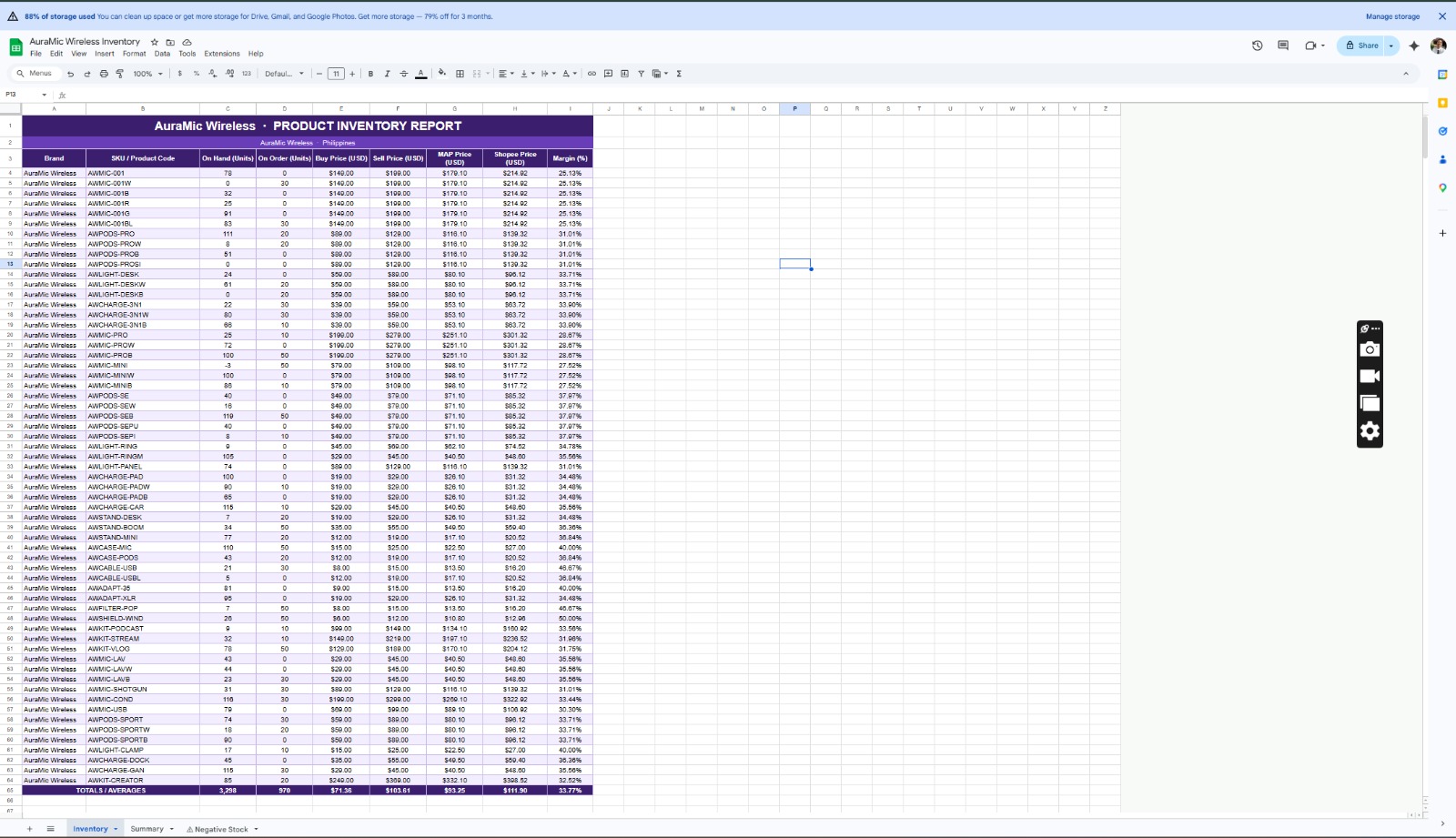
Task: Open the Data menu
Action: (162, 54)
